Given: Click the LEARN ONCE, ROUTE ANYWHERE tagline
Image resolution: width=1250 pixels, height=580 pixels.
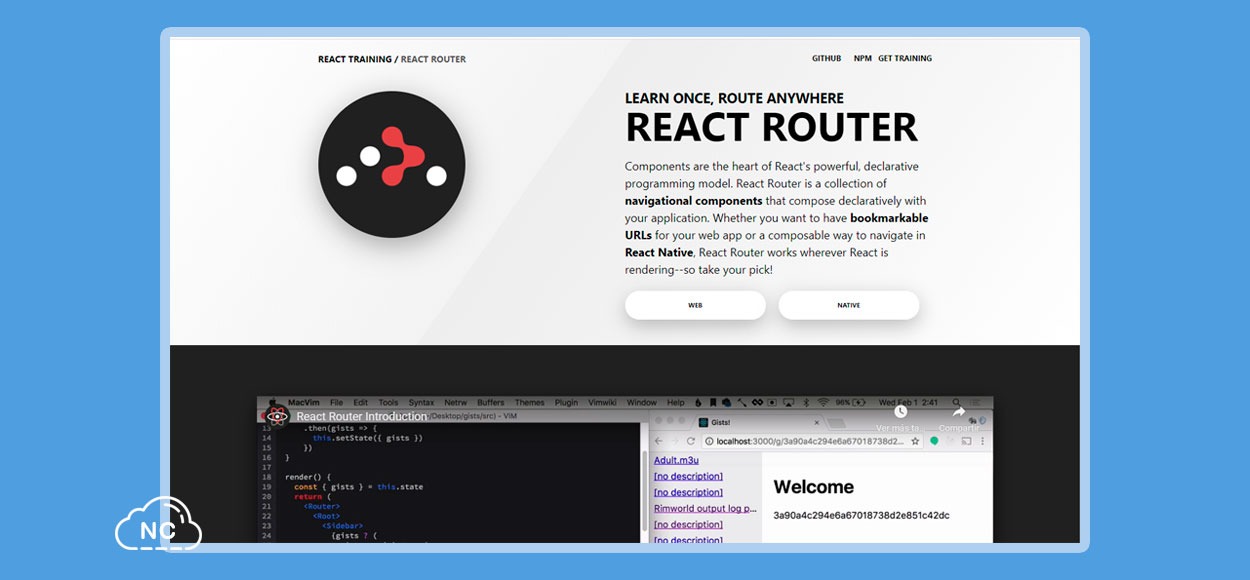Looking at the screenshot, I should (x=734, y=98).
